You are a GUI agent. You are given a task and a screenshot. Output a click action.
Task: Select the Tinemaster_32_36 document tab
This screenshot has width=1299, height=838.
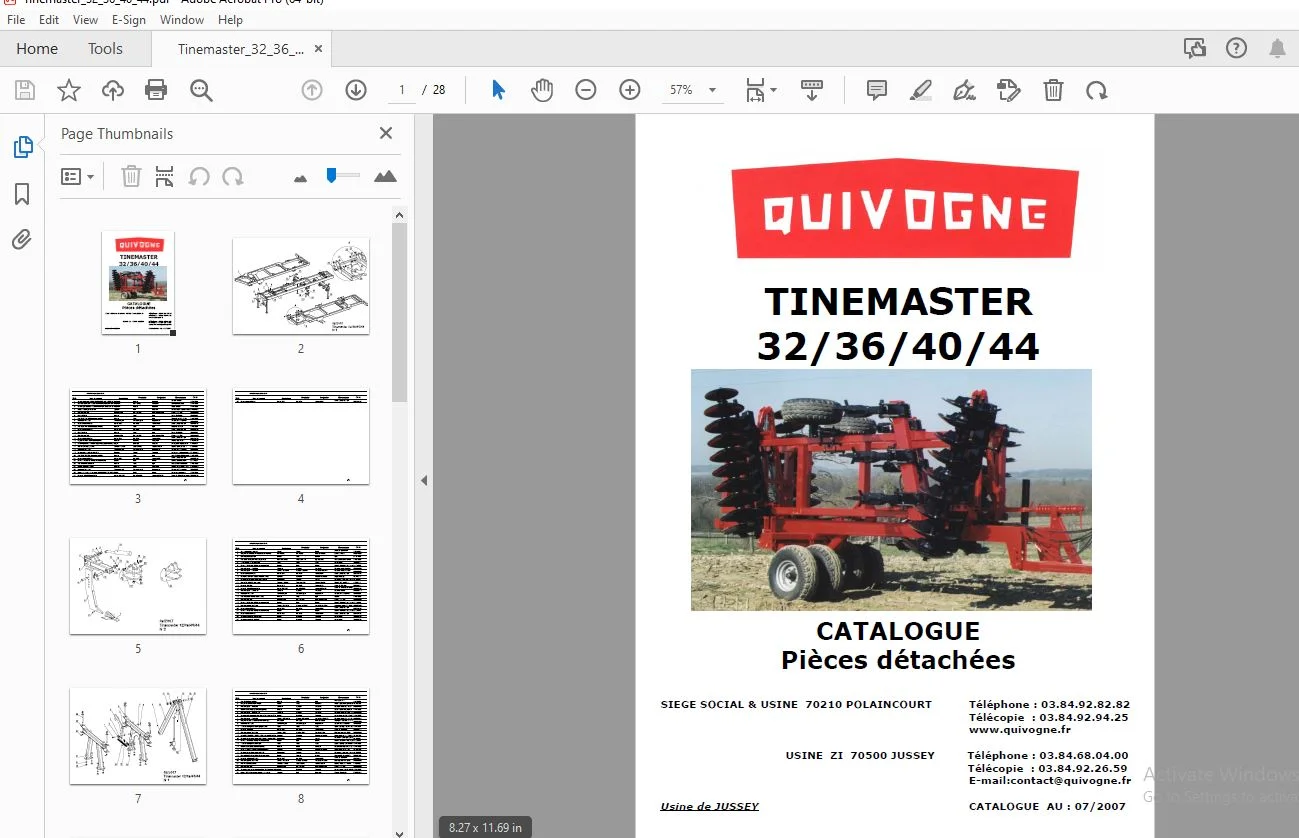pos(240,49)
